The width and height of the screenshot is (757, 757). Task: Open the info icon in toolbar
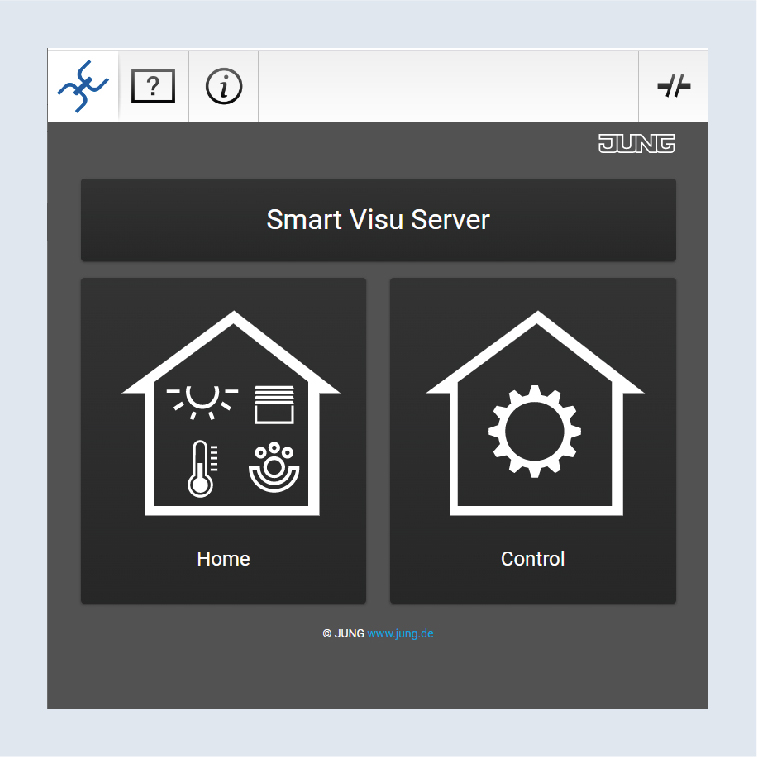pos(224,86)
